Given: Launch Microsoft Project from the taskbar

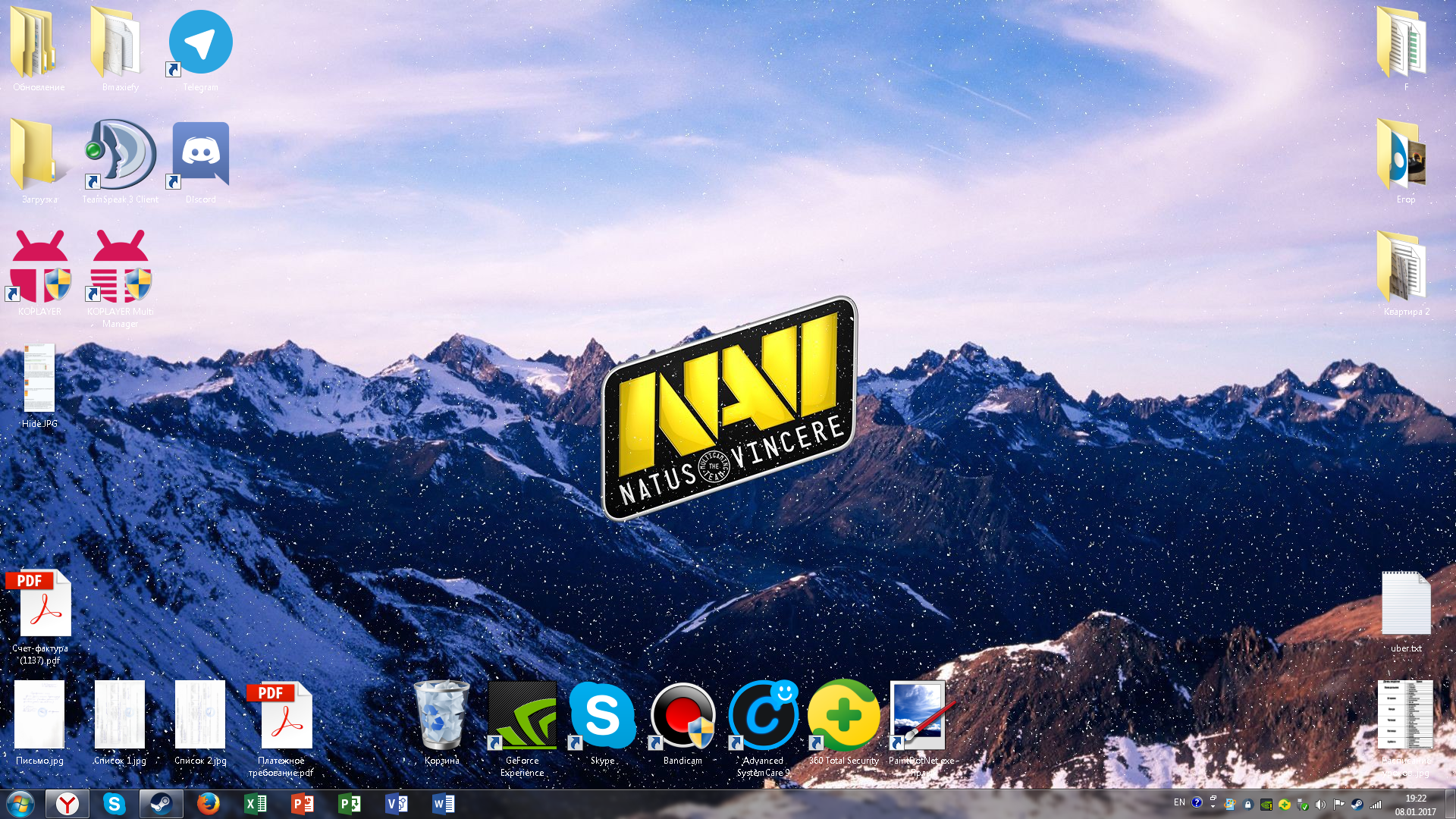Looking at the screenshot, I should click(349, 804).
